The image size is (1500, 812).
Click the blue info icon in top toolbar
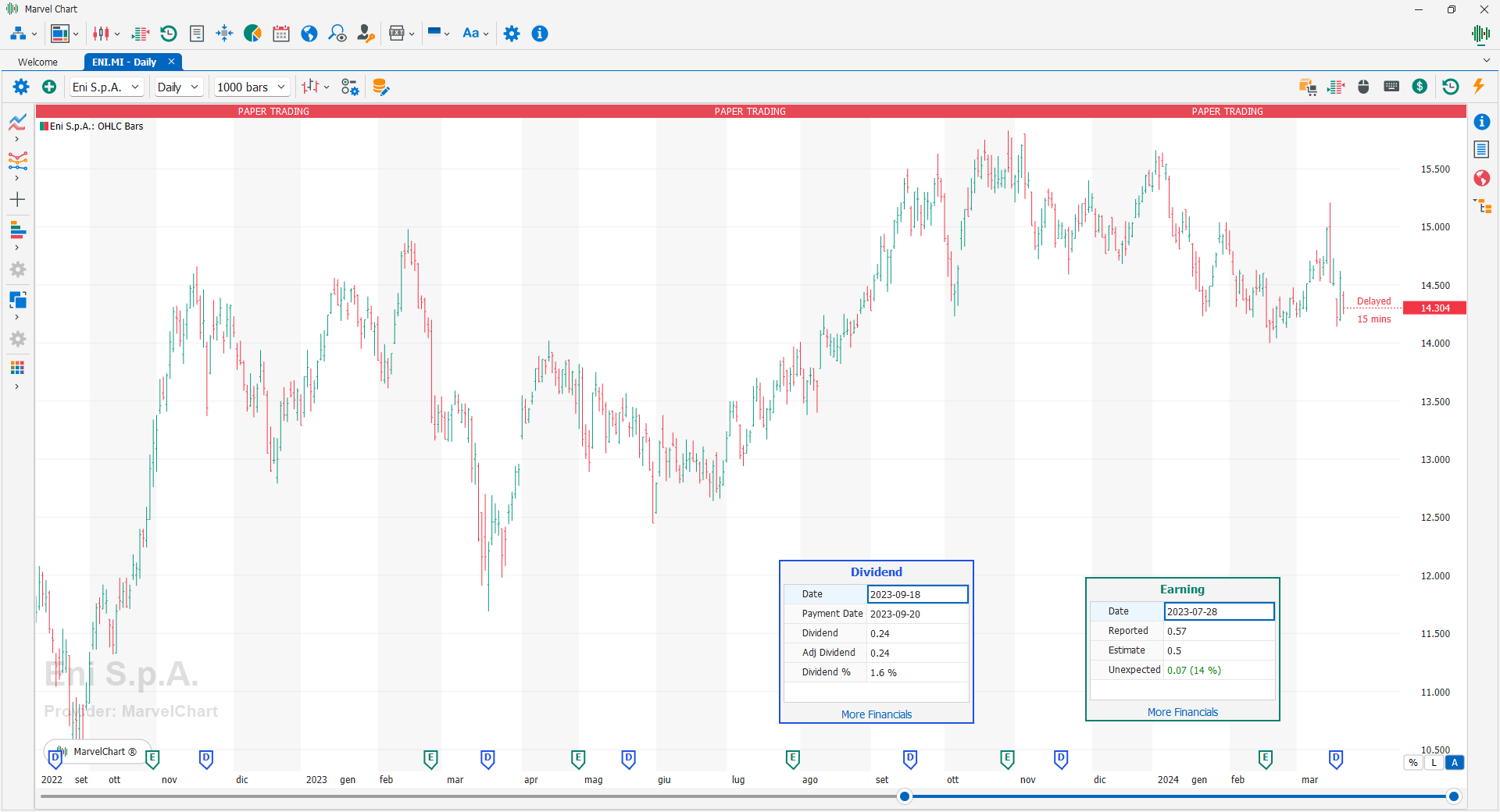(540, 34)
